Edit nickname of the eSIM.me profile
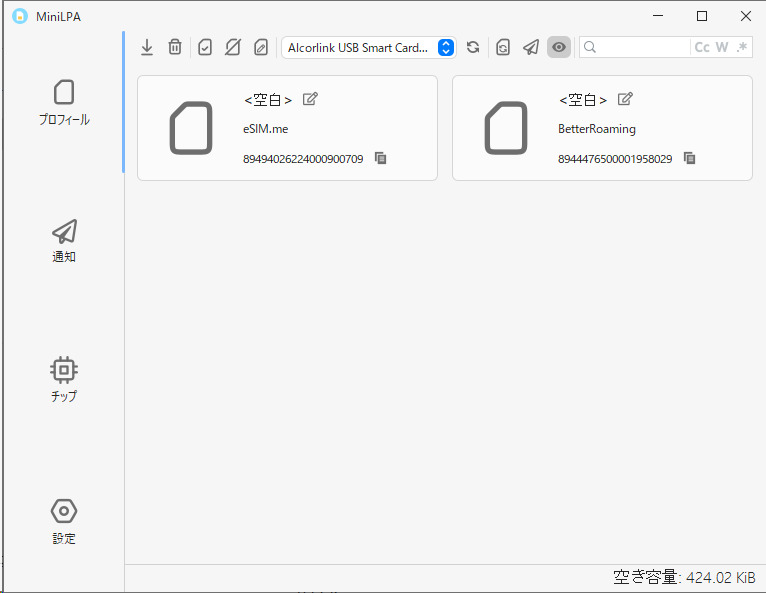This screenshot has width=766, height=593. point(310,99)
